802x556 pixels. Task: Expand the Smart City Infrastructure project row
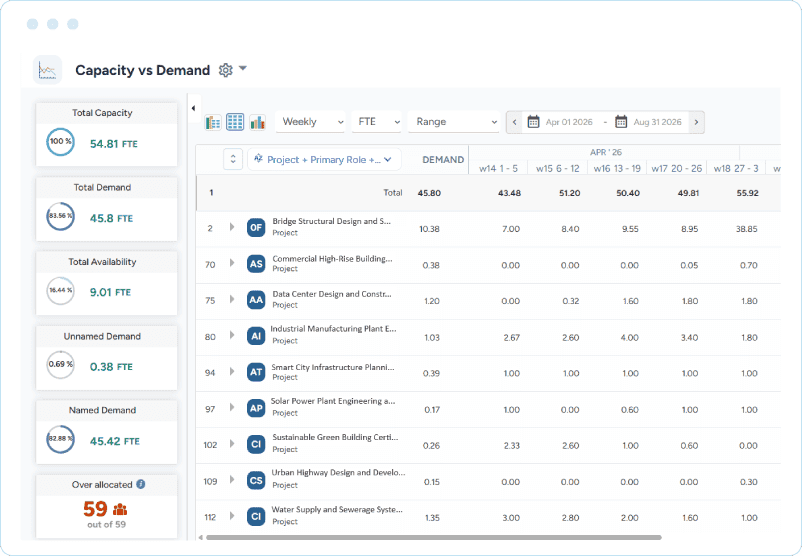(x=232, y=371)
